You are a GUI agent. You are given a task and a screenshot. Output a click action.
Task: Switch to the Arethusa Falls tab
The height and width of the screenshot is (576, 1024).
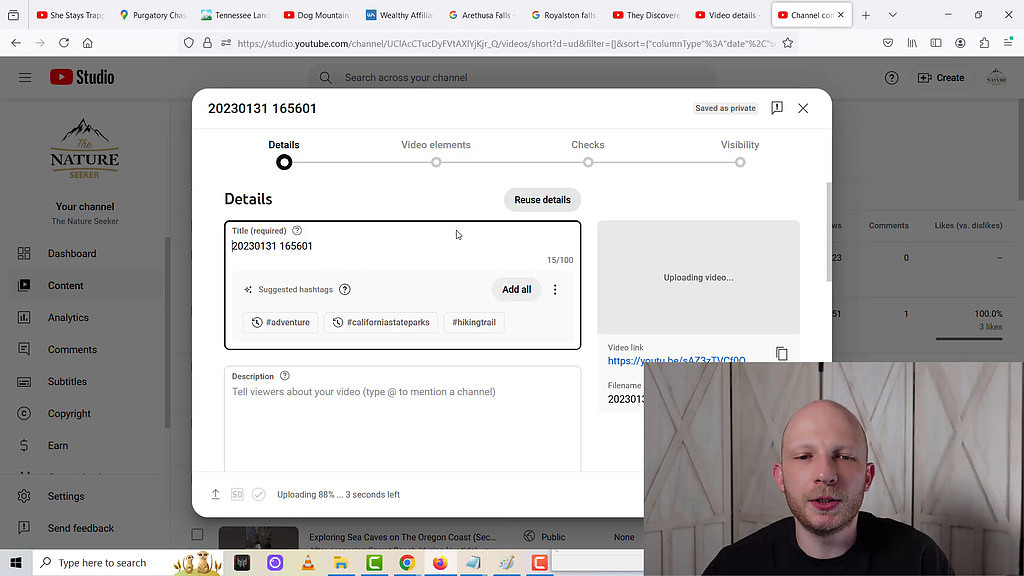click(x=482, y=15)
